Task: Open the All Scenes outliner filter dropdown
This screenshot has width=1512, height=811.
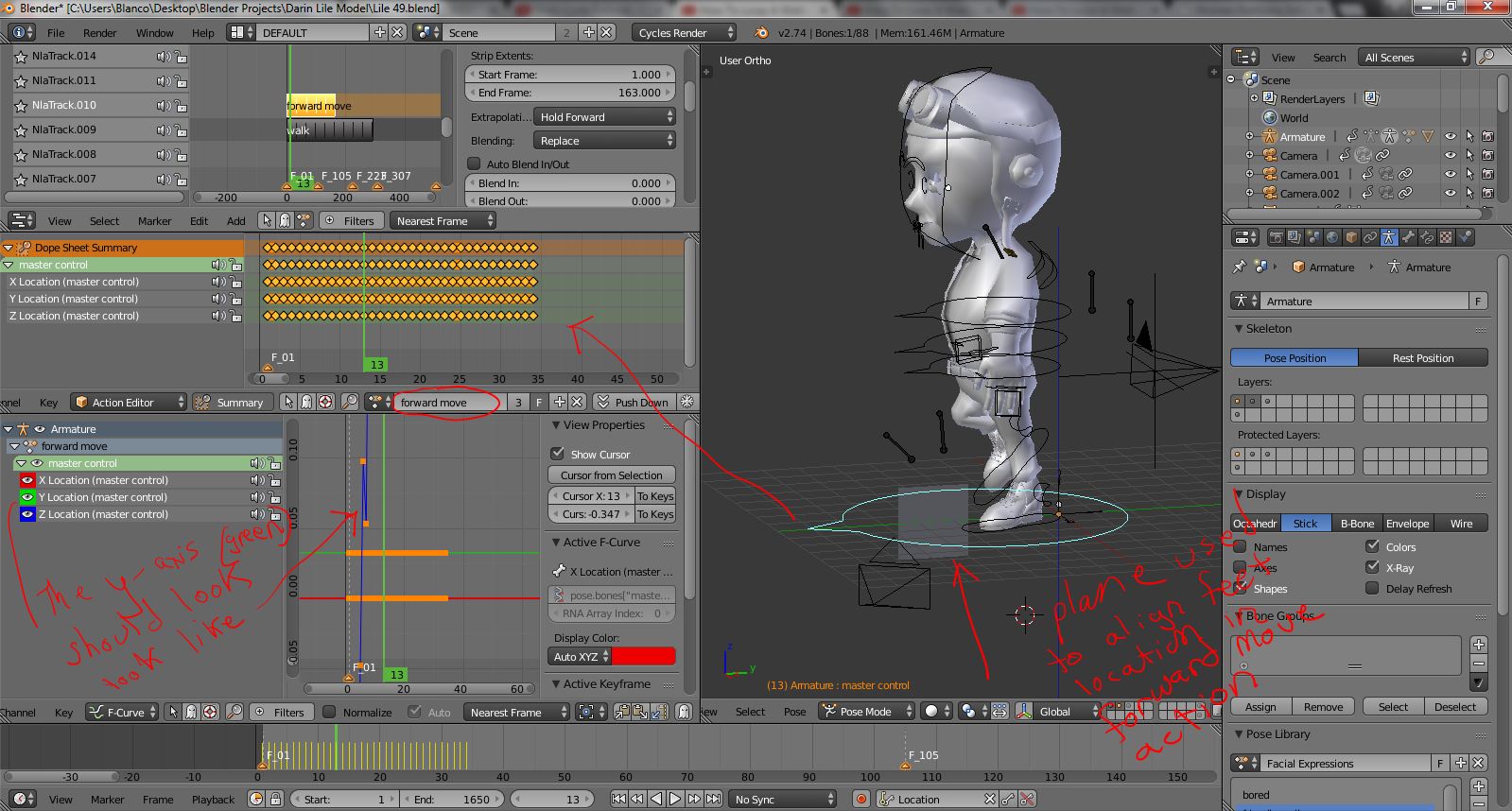Action: pos(1415,58)
